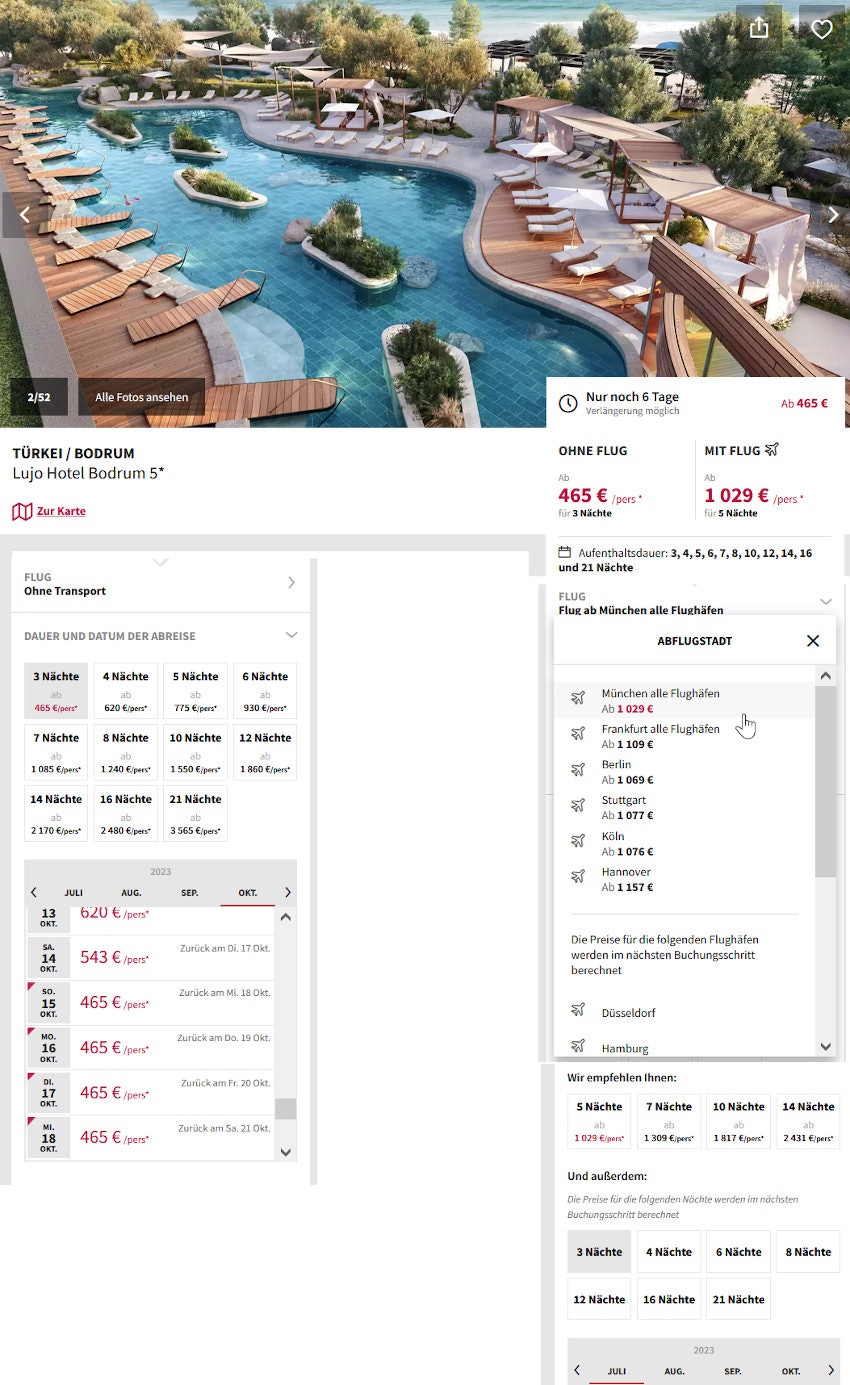Click the Alle Fotos ansehen button
Screen dimensions: 850x1385
[140, 396]
